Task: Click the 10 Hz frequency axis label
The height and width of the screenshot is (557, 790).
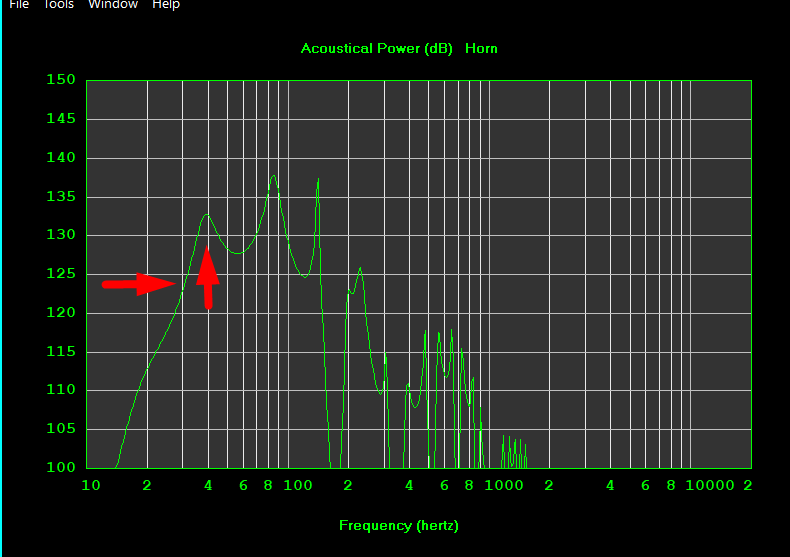Action: (91, 485)
